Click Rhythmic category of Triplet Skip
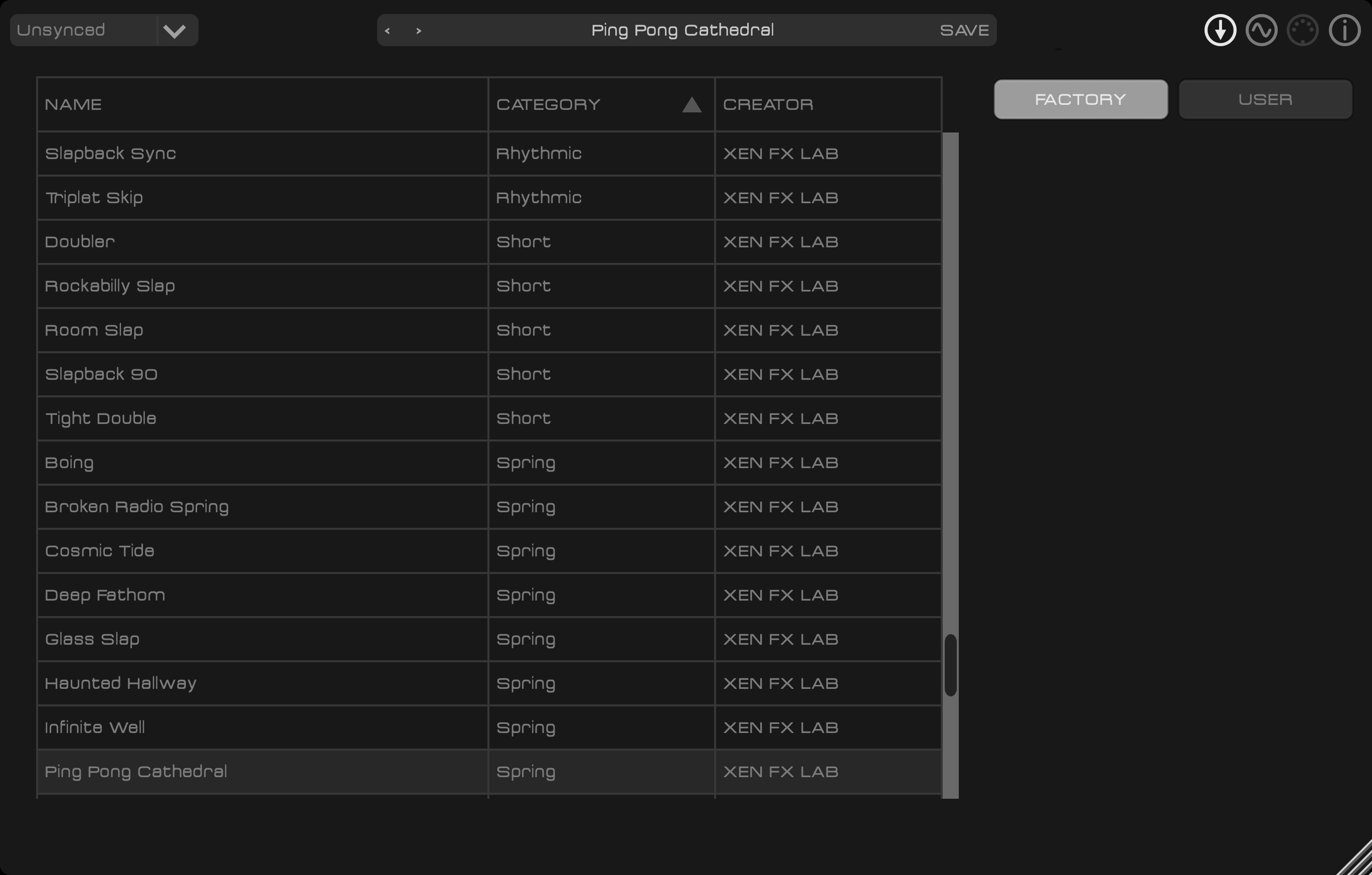This screenshot has height=875, width=1372. (x=539, y=198)
